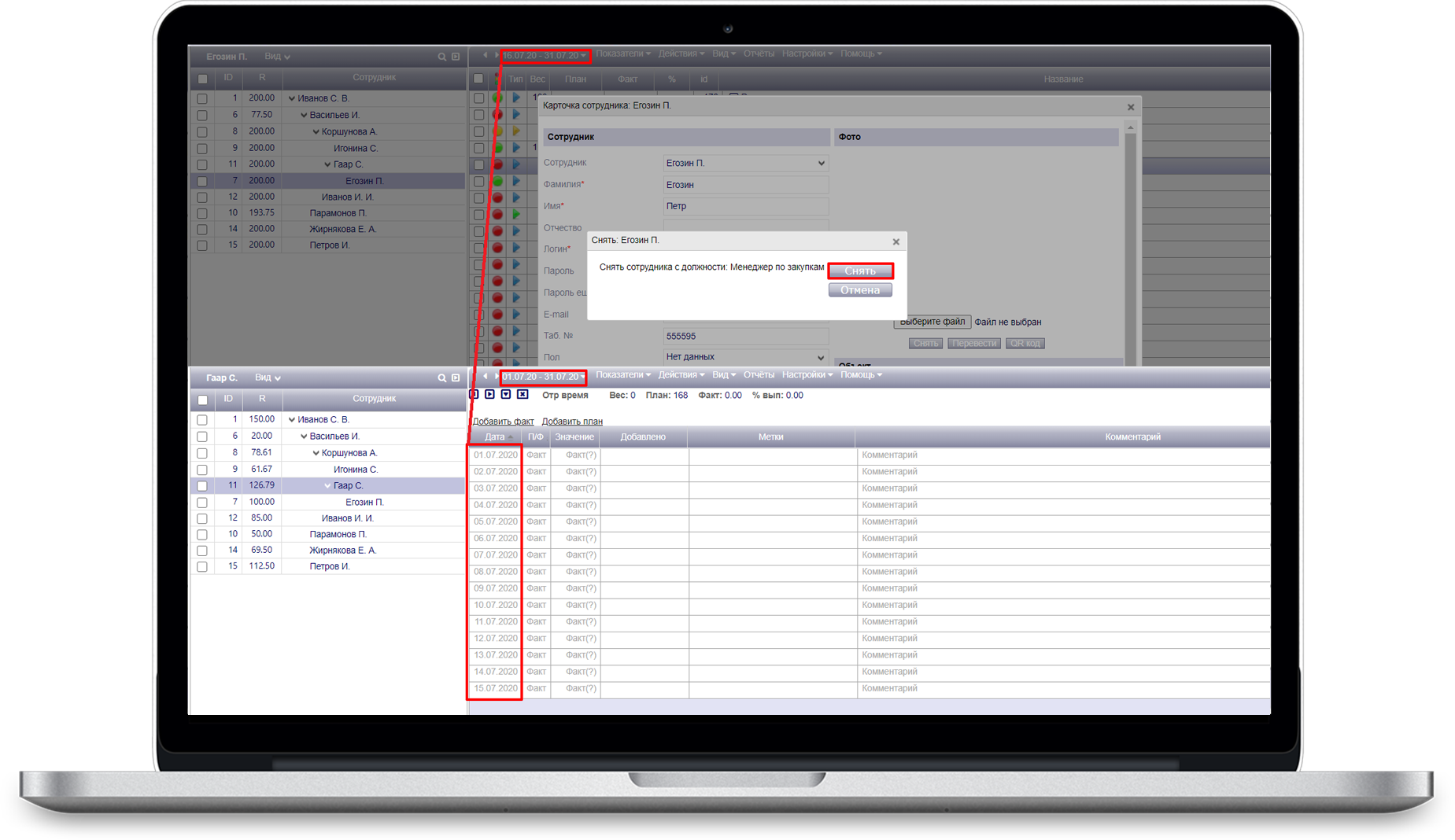This screenshot has height=840, width=1455.
Task: Click the expand-panel icon in the Гаар С. header
Action: pos(456,378)
